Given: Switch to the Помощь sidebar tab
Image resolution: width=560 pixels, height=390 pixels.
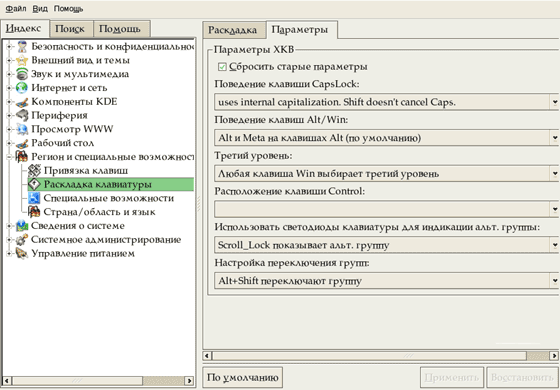Looking at the screenshot, I should [x=121, y=29].
